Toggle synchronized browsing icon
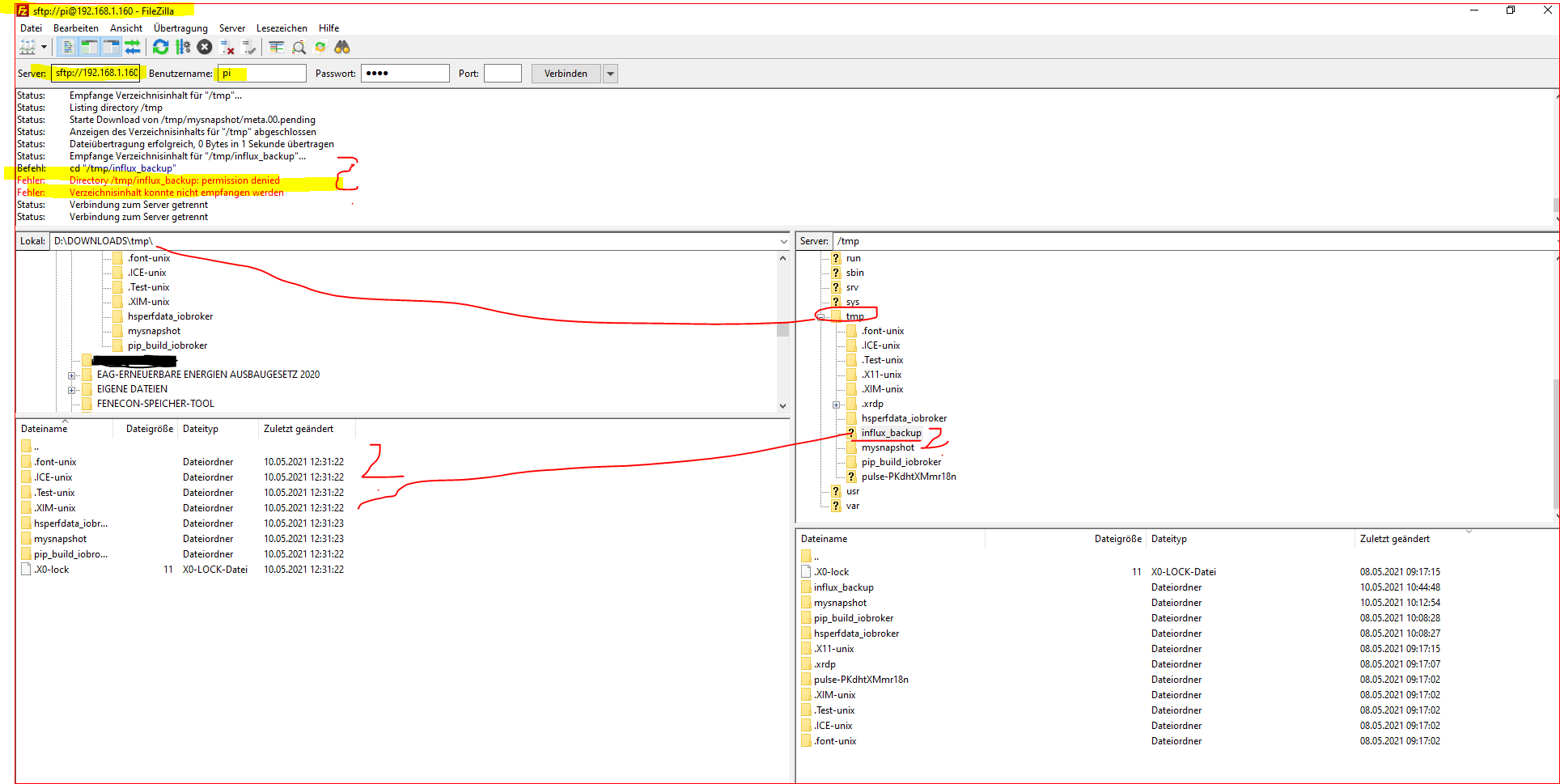1560x784 pixels. click(320, 48)
